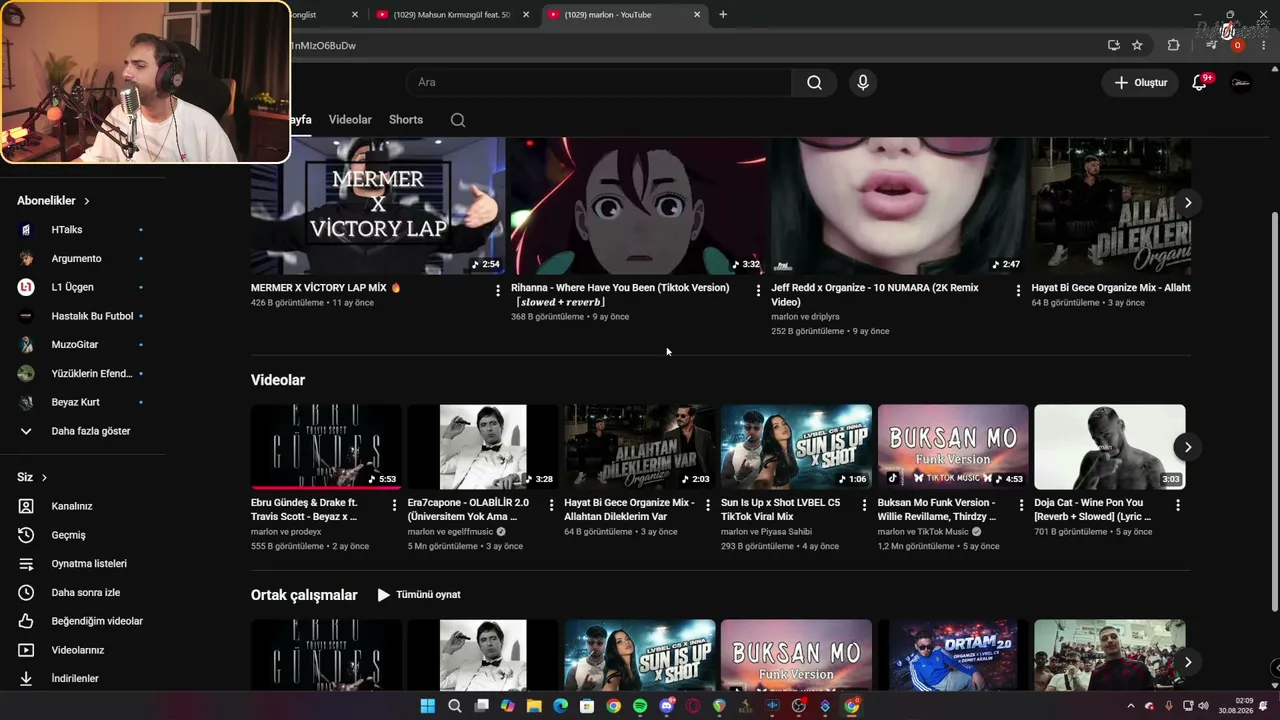Viewport: 1280px width, 720px height.
Task: Play the MERMER X VICTORY LAP thumbnail
Action: (x=378, y=206)
